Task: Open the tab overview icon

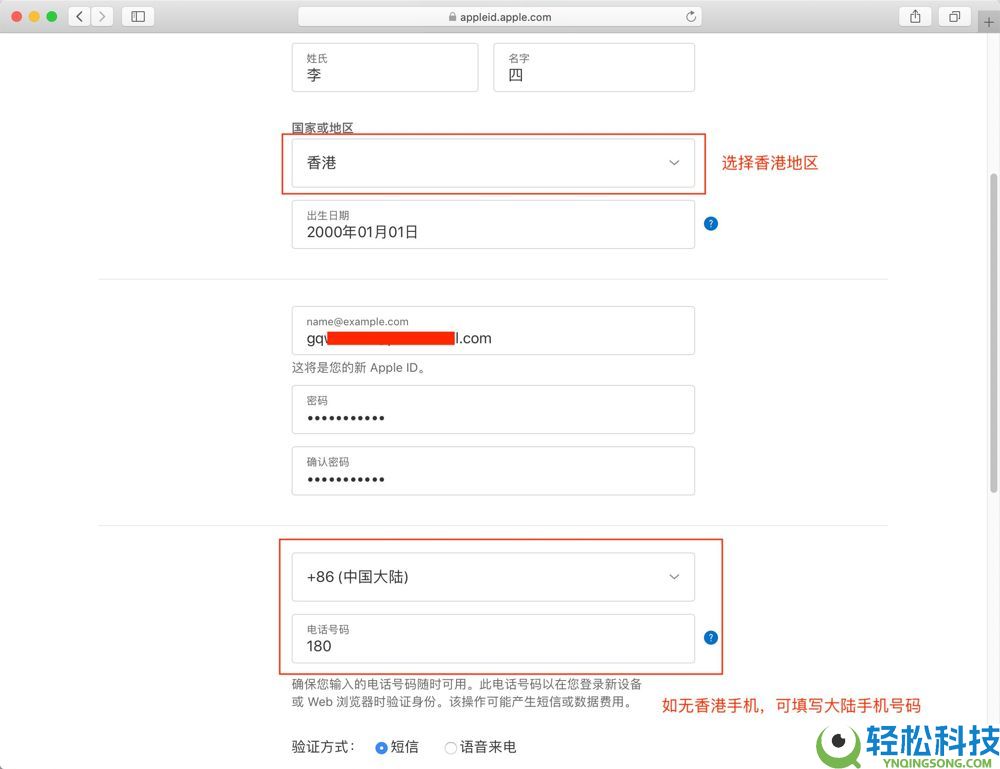Action: click(953, 16)
